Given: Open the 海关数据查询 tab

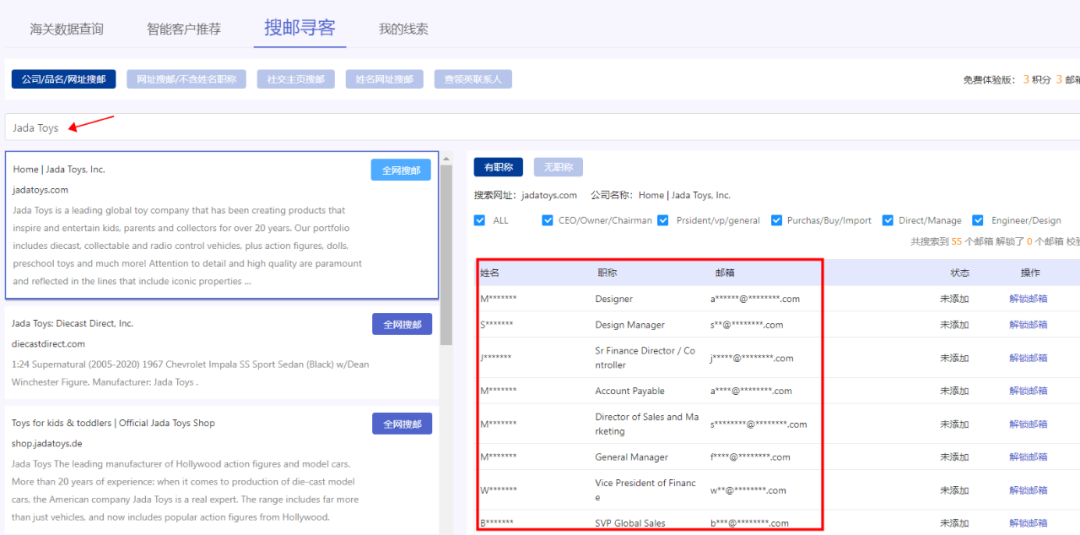Looking at the screenshot, I should point(67,30).
